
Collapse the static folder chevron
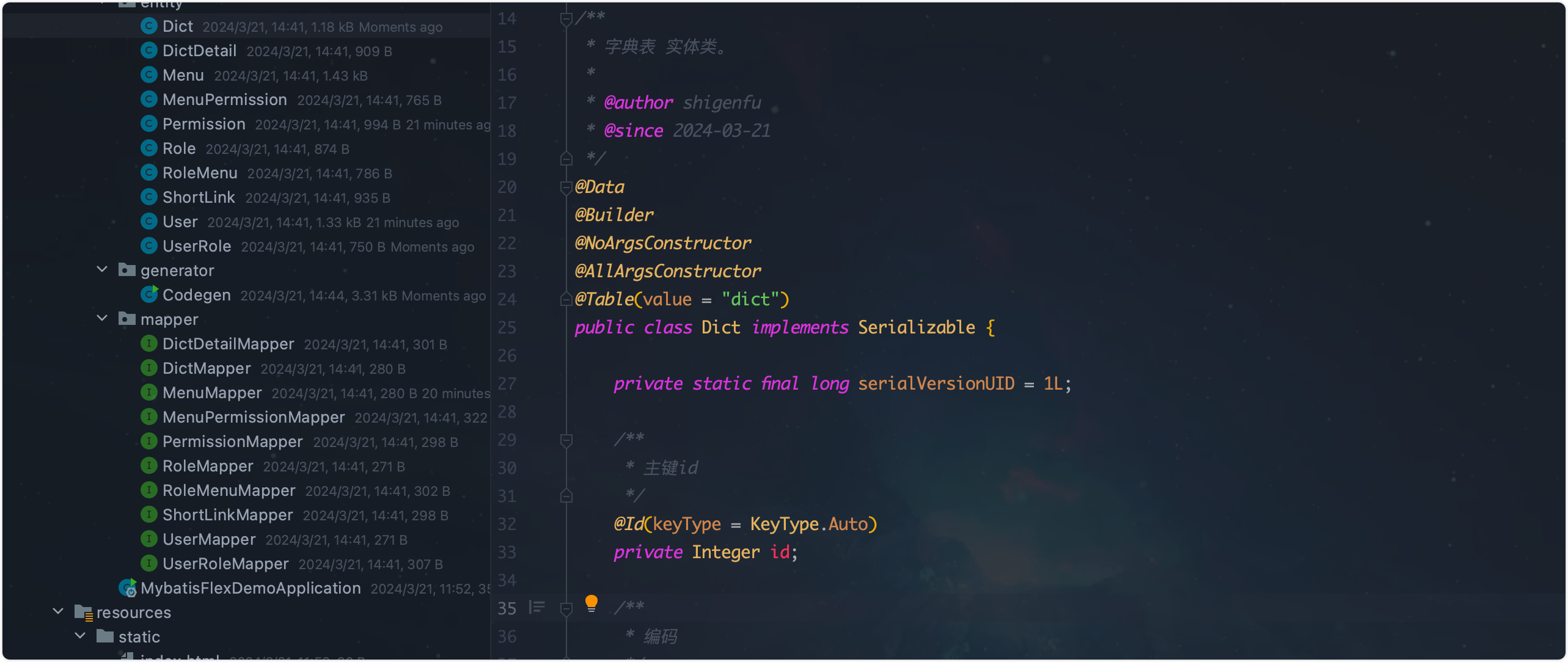click(80, 636)
